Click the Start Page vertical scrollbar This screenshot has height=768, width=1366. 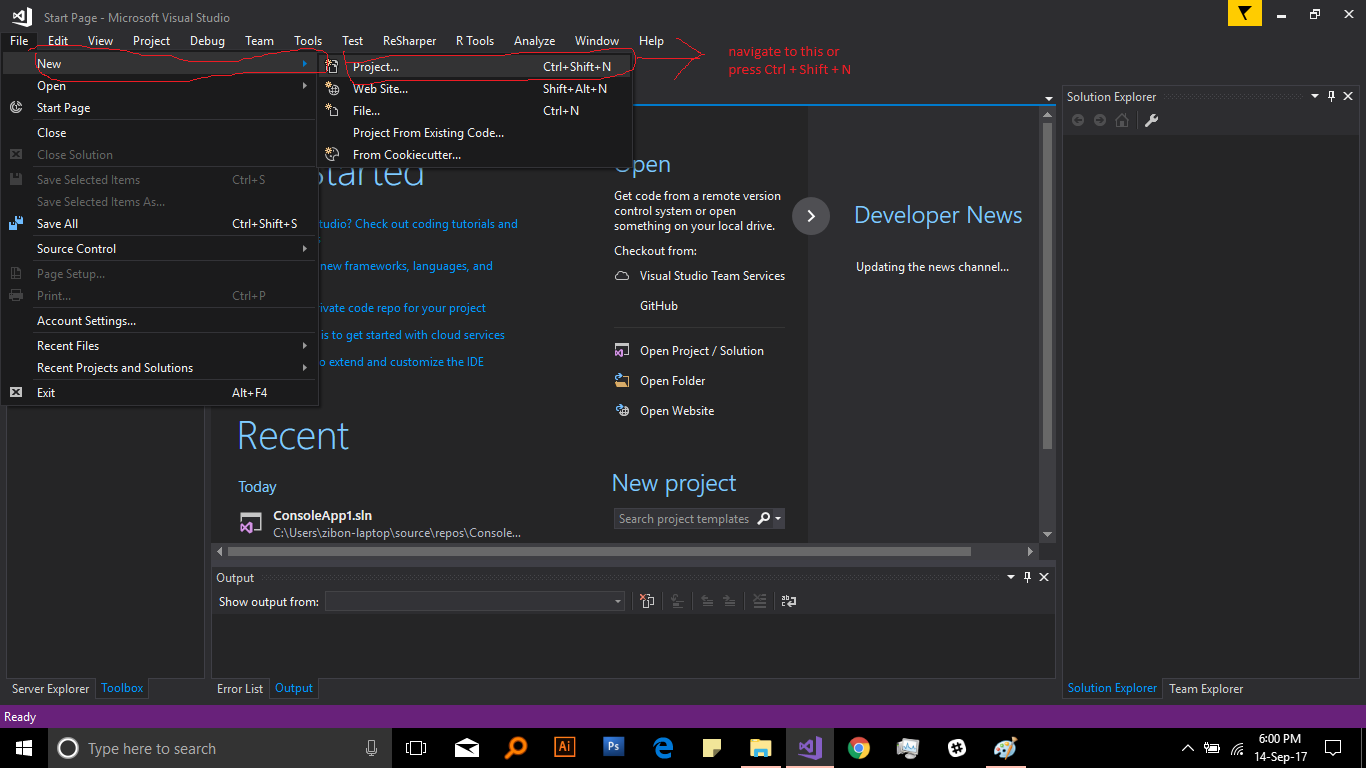(1048, 285)
